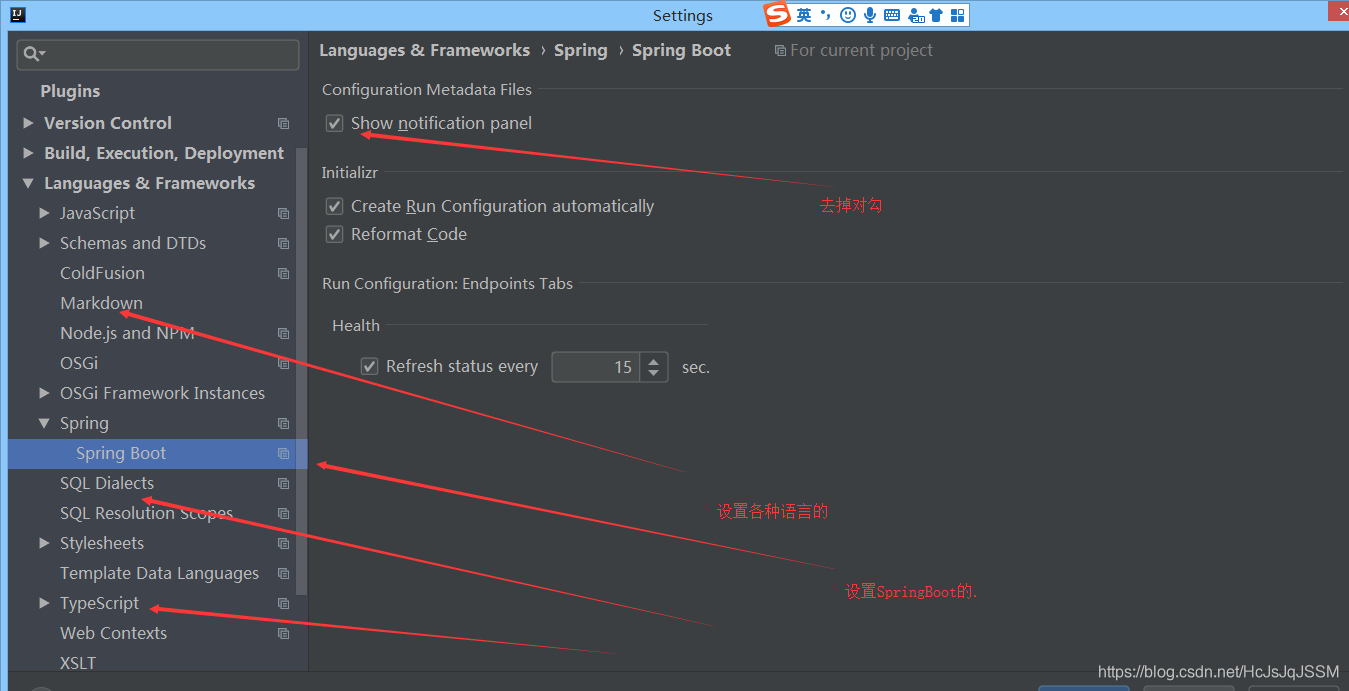Click project-level icon beside Web Contexts
Screen dimensions: 1349x691
coord(284,633)
